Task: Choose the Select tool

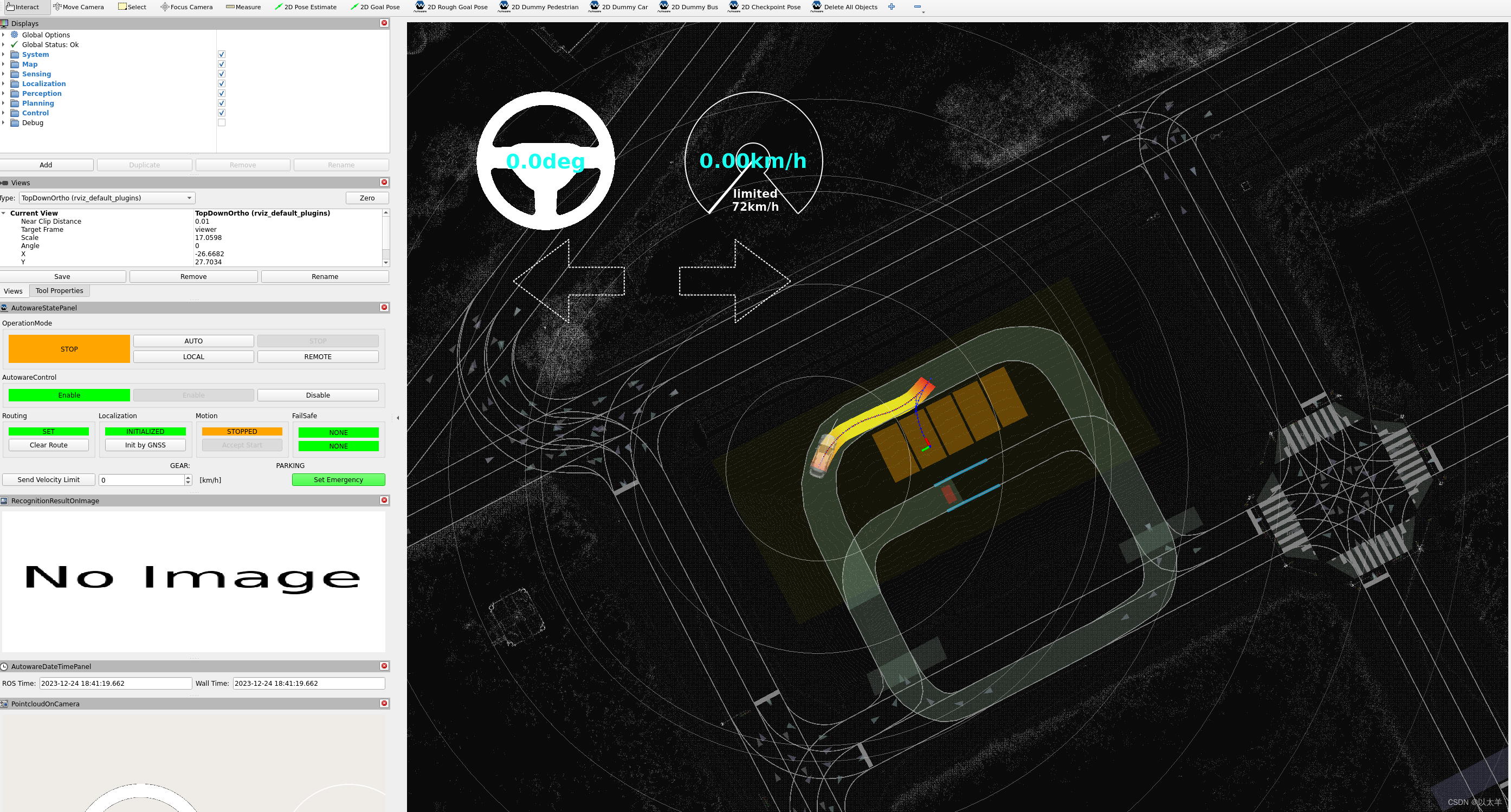Action: (132, 7)
